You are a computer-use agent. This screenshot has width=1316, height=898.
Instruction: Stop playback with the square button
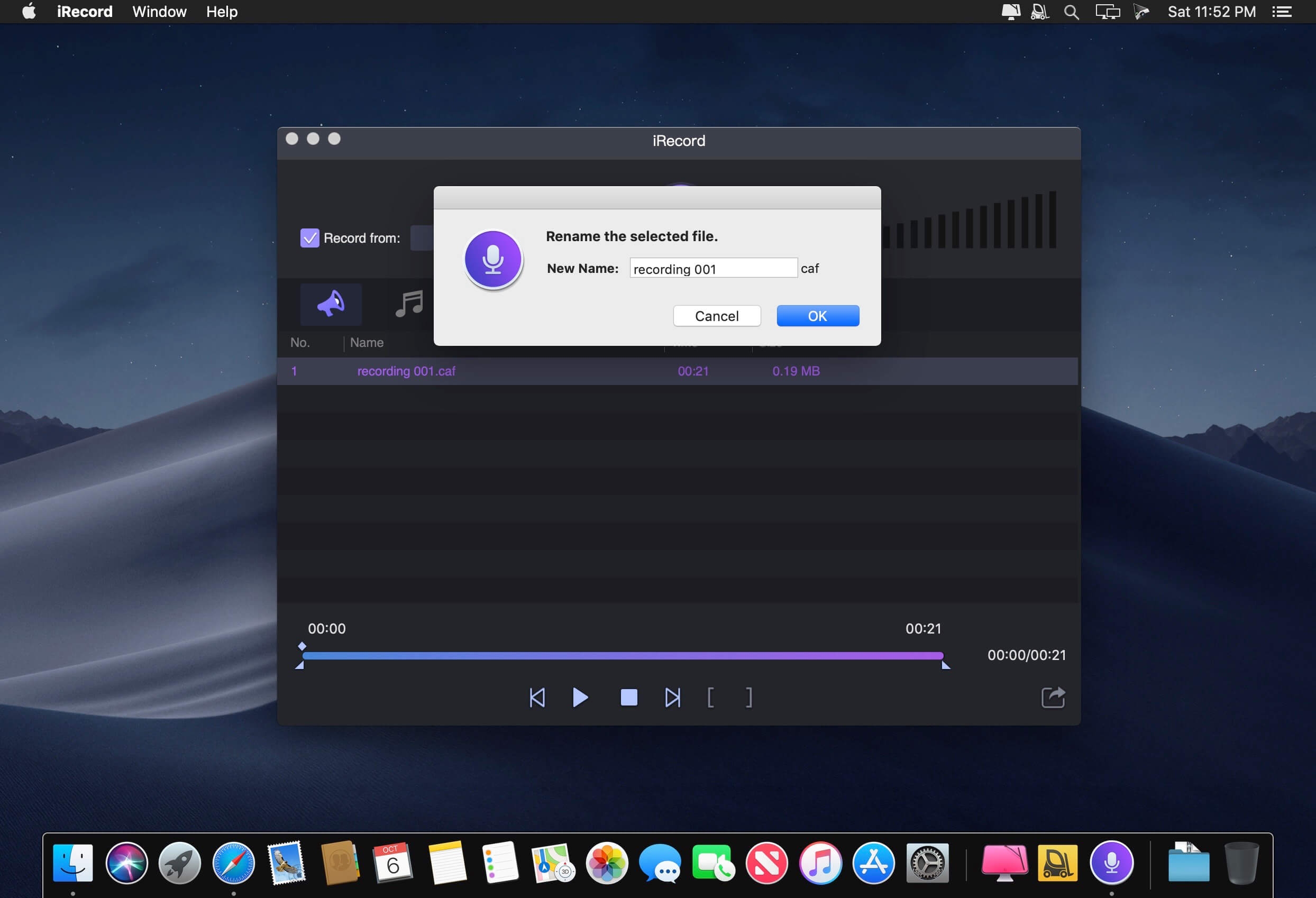[628, 698]
